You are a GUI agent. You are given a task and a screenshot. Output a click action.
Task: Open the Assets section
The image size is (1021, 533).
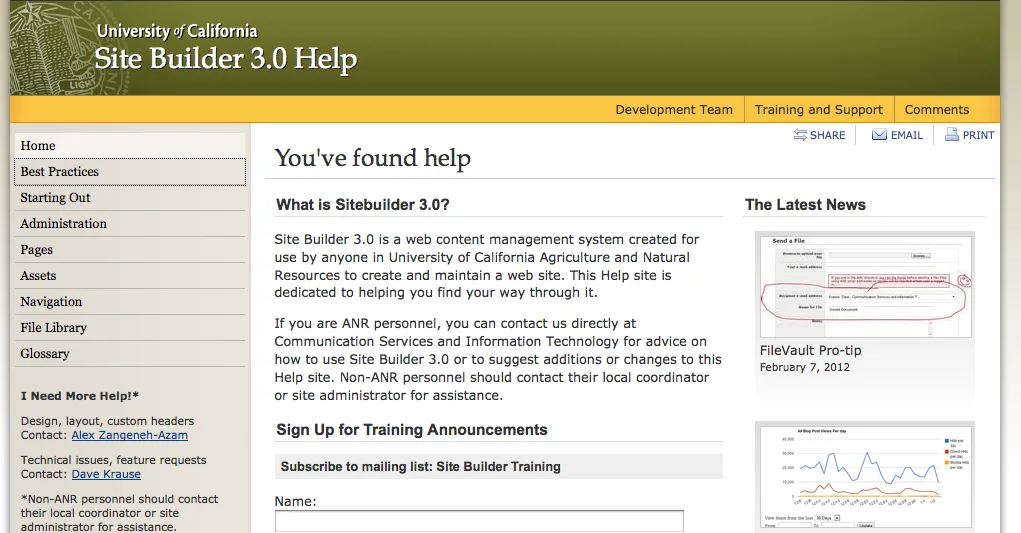[38, 276]
